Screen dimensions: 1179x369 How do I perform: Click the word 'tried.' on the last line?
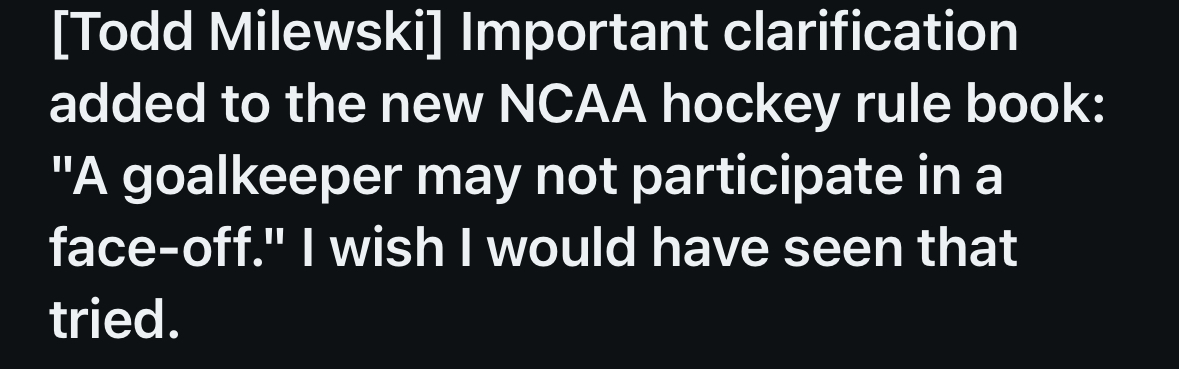tap(114, 319)
